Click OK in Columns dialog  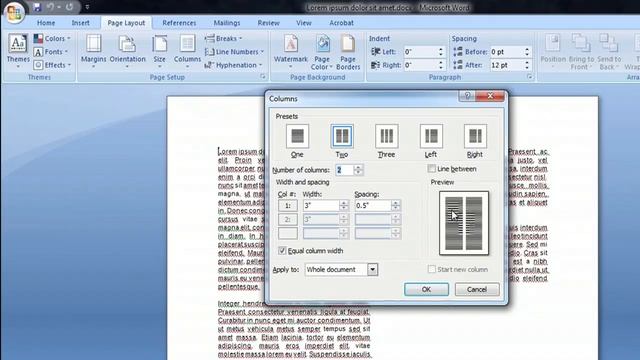(x=426, y=289)
